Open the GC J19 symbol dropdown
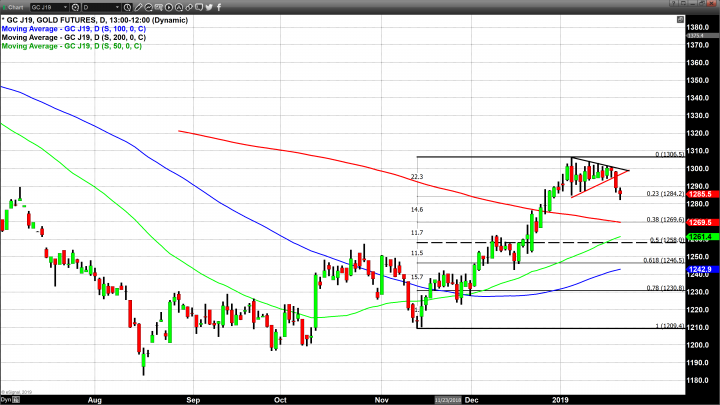Screen dimensions: 720x405 [50, 7]
